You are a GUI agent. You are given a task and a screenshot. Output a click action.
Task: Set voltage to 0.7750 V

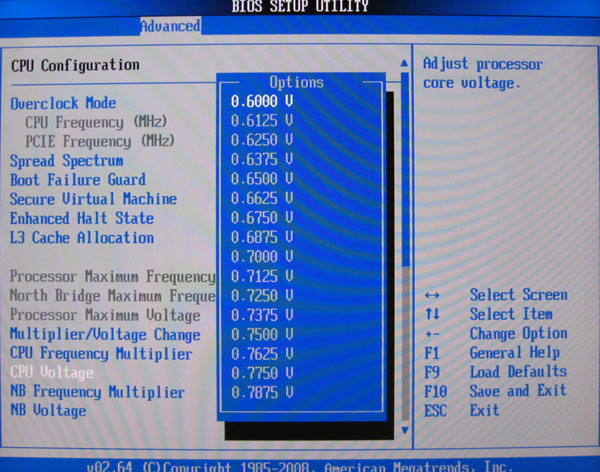pyautogui.click(x=262, y=373)
